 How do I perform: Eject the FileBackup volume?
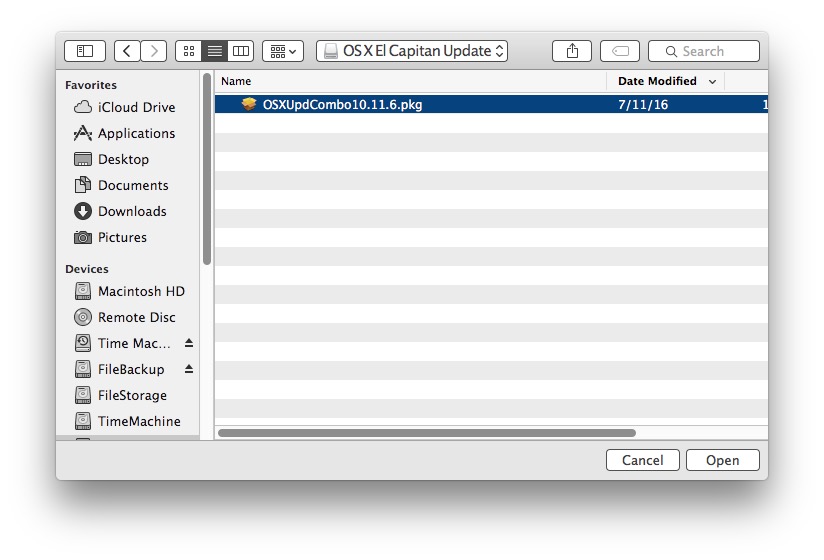(189, 369)
